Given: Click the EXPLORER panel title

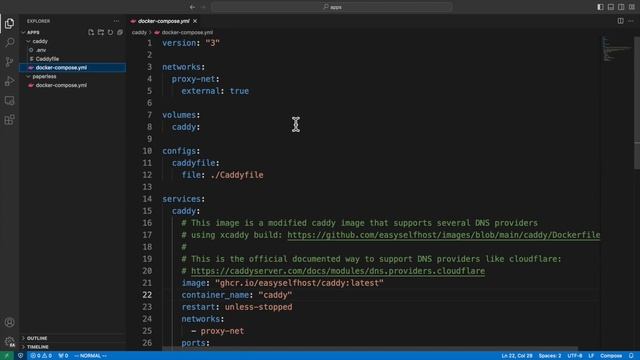Looking at the screenshot, I should [38, 21].
